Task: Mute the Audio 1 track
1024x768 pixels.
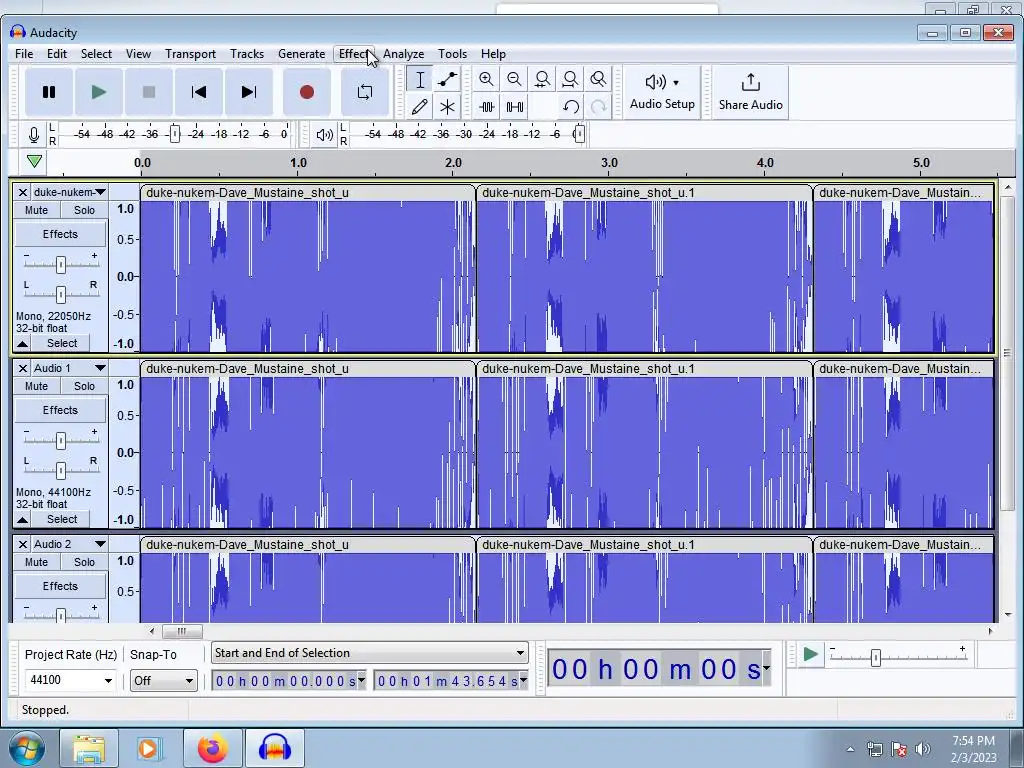Action: [37, 386]
